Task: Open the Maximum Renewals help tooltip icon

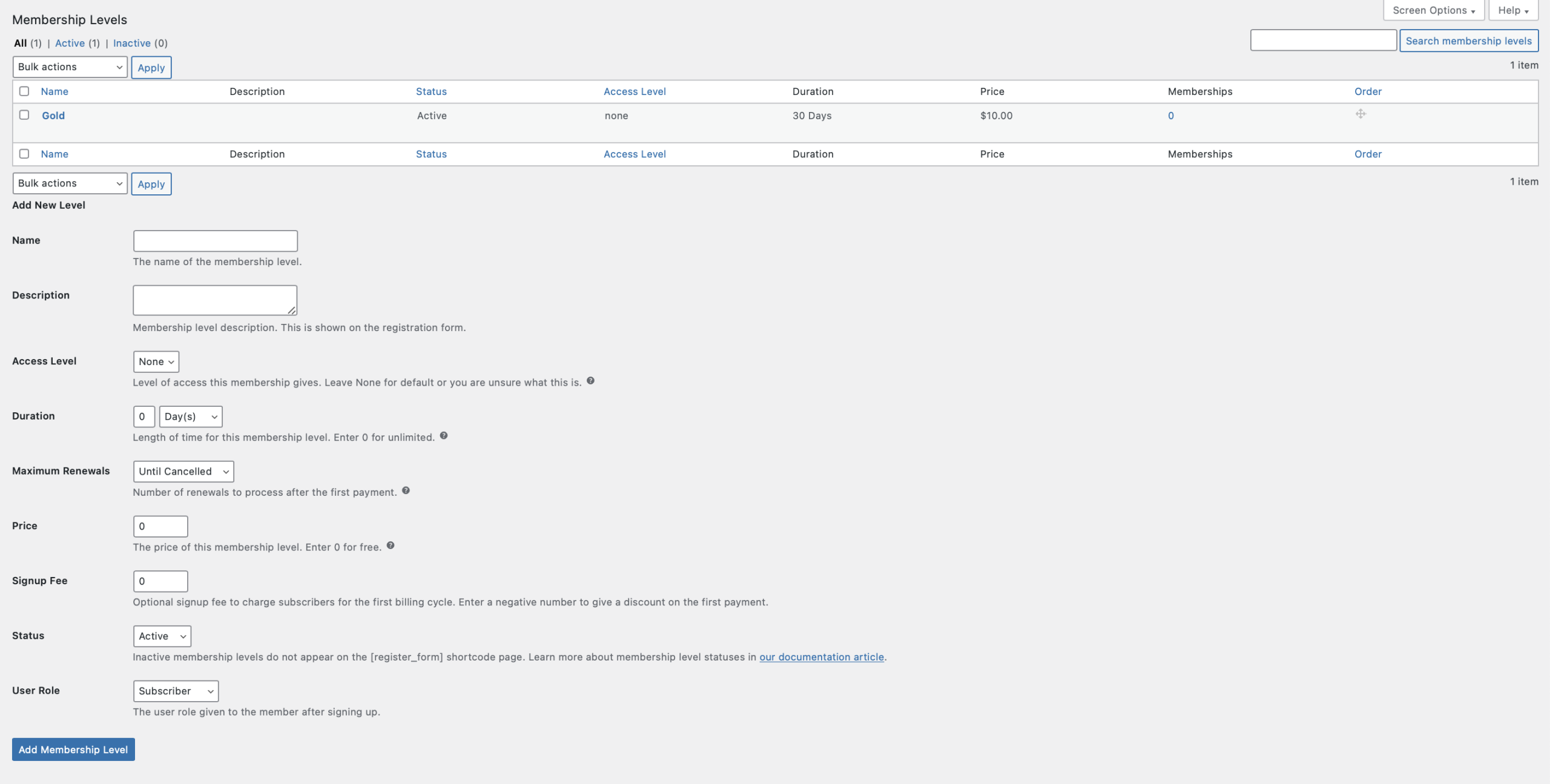Action: pyautogui.click(x=406, y=491)
